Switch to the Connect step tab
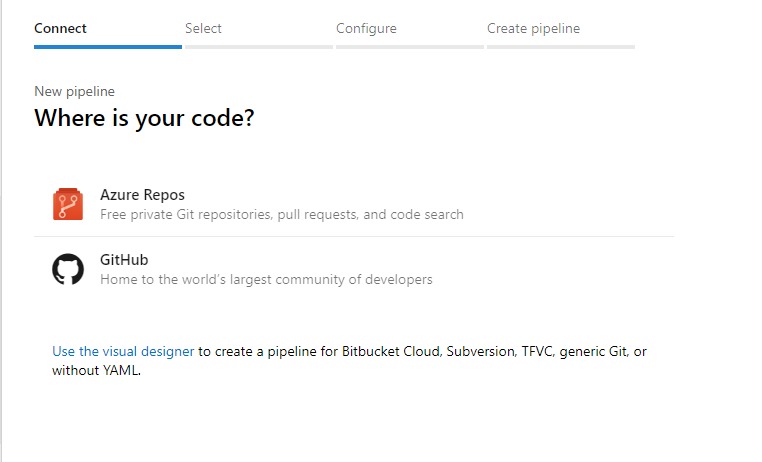762x462 pixels. [x=60, y=28]
